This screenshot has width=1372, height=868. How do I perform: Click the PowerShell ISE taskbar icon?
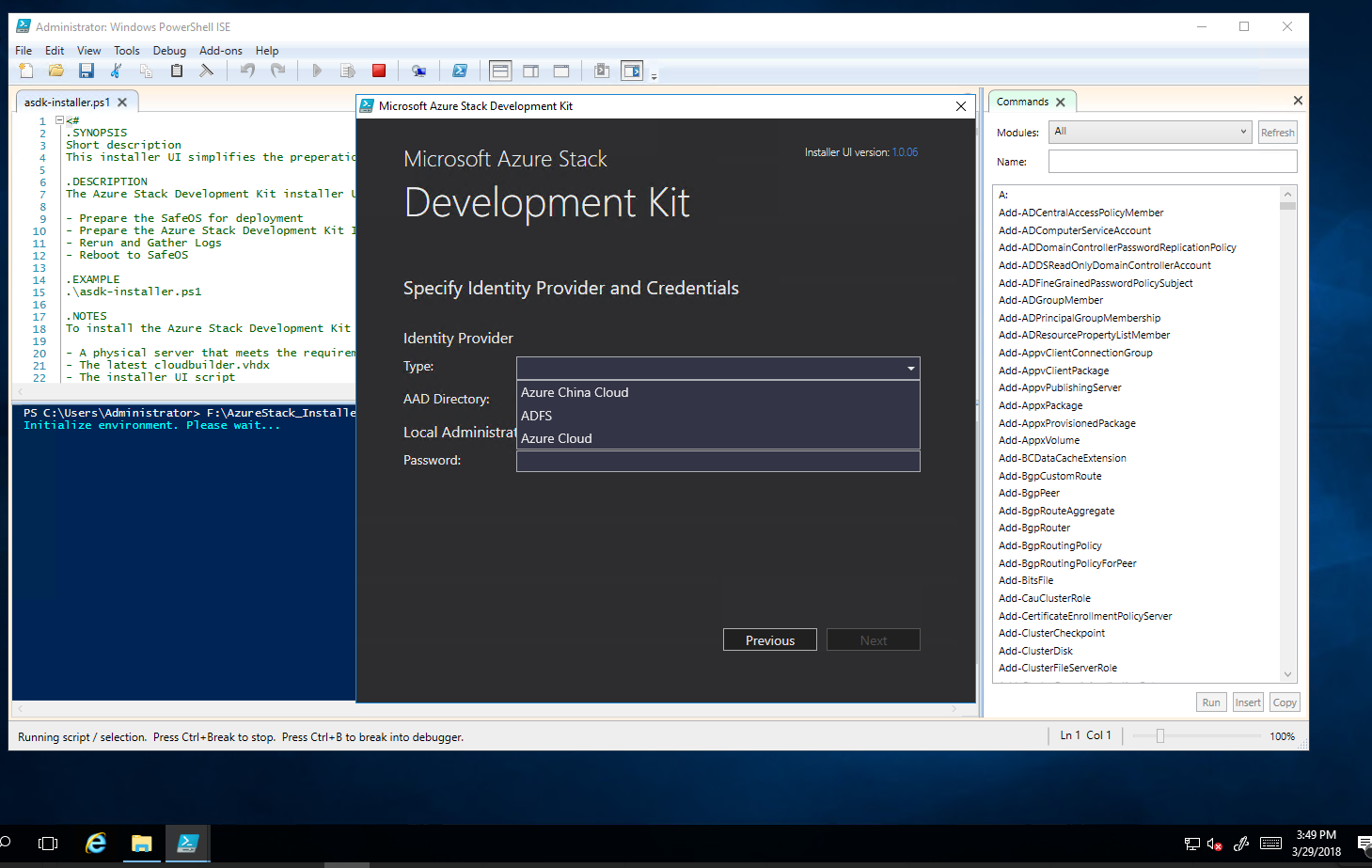point(188,844)
